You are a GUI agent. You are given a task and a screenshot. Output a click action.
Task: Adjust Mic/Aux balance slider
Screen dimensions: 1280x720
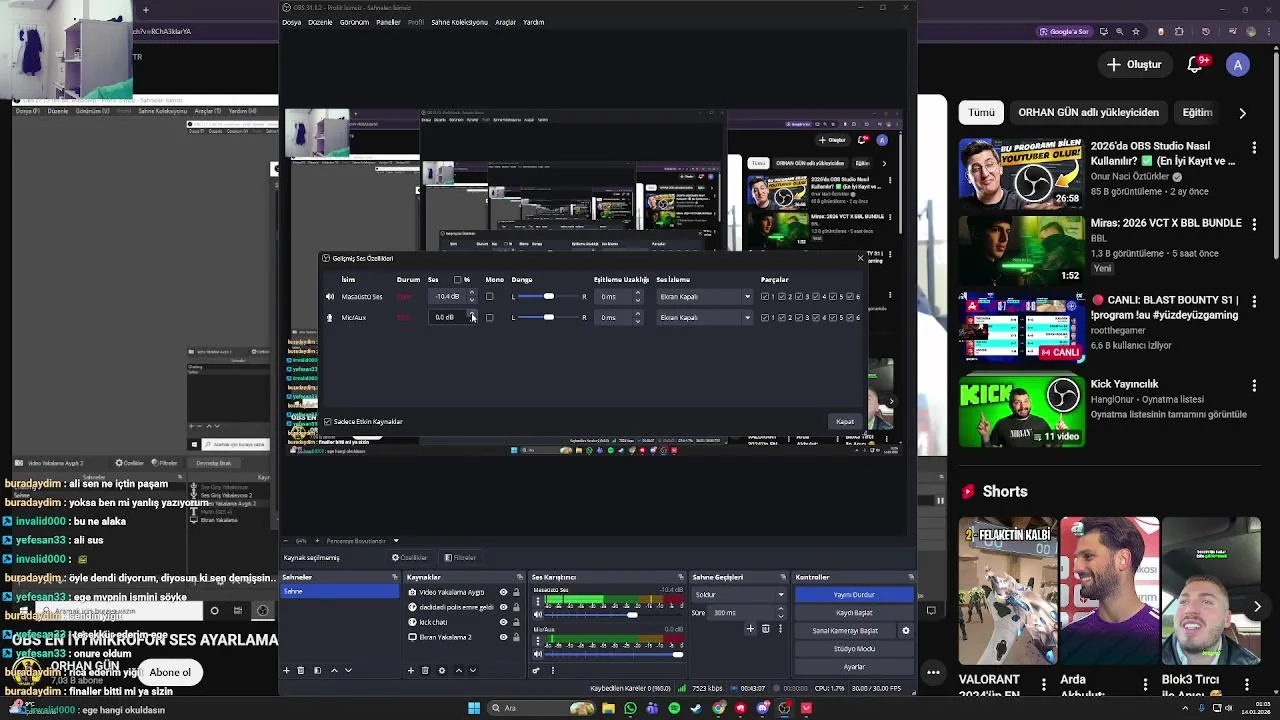tap(548, 318)
